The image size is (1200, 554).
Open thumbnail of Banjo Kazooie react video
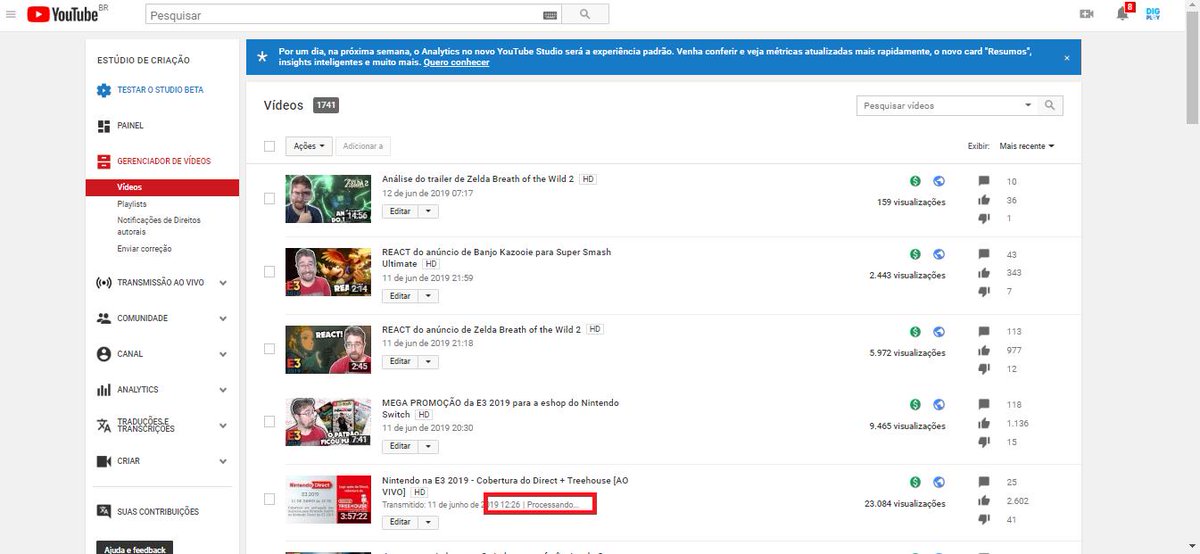(328, 271)
